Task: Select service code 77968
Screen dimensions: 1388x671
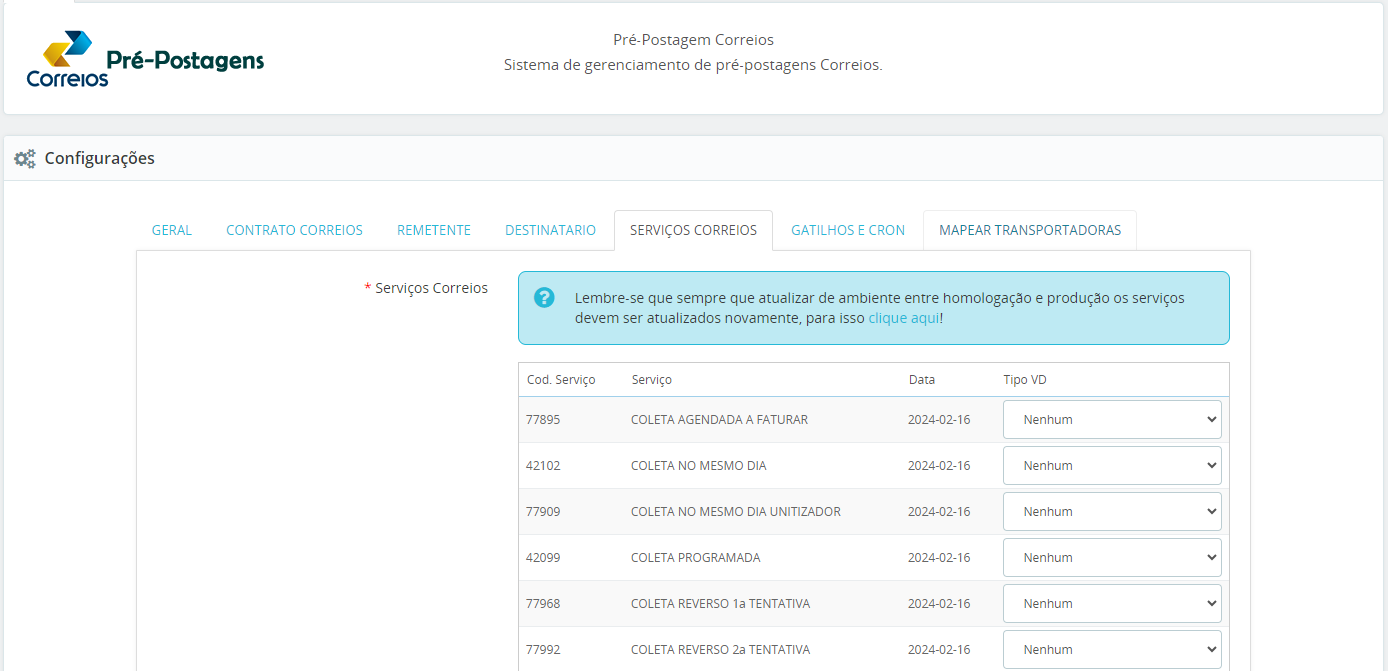Action: click(543, 604)
